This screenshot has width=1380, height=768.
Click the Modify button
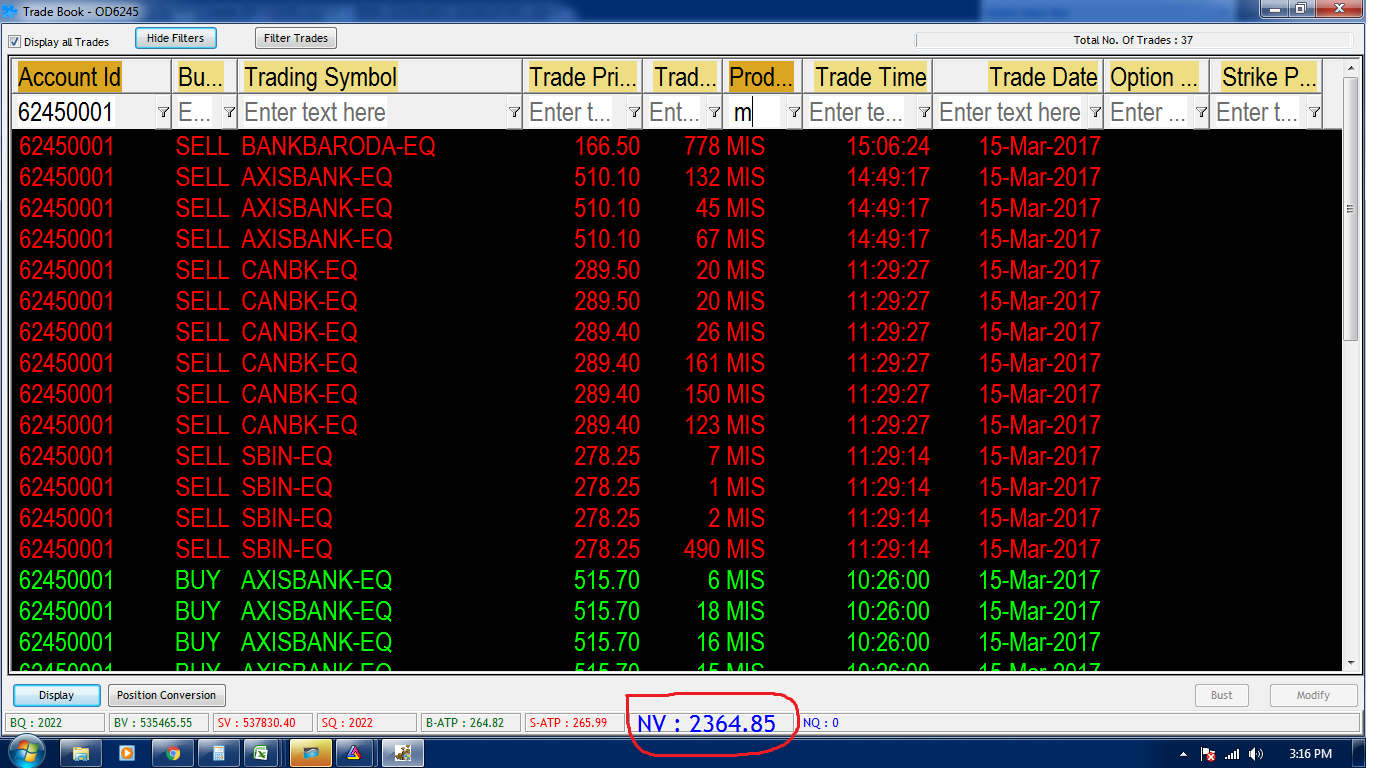1313,695
